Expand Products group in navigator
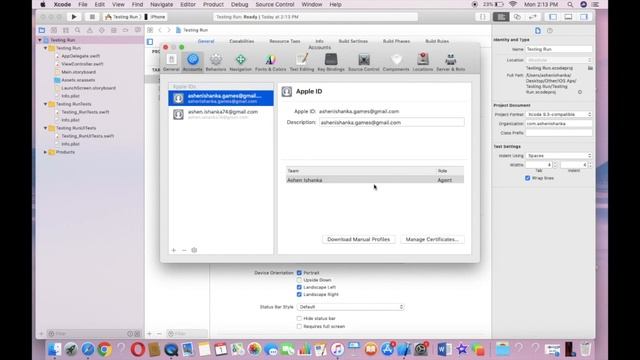The image size is (640, 360). [x=45, y=152]
